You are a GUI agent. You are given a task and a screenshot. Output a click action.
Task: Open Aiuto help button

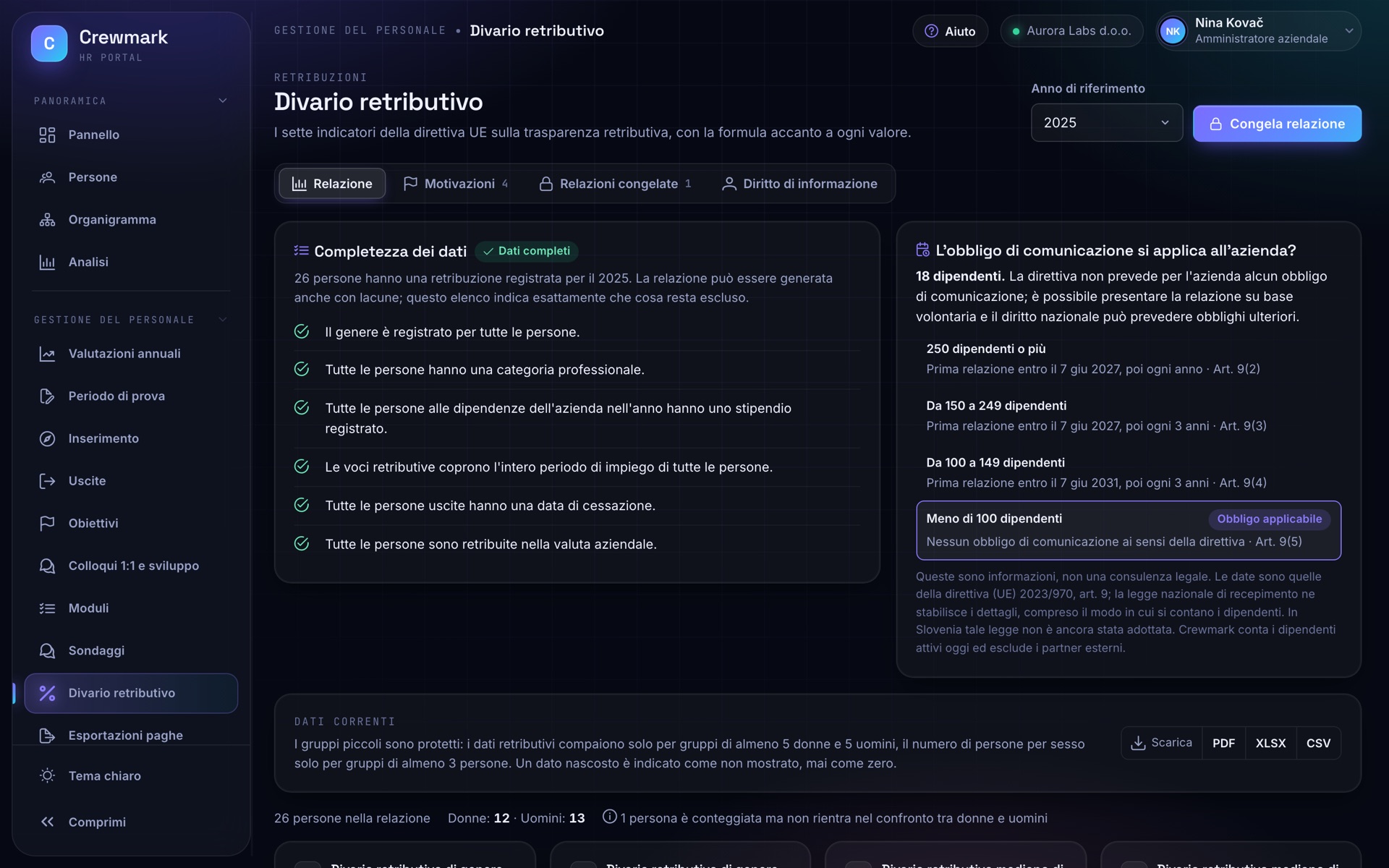[950, 31]
